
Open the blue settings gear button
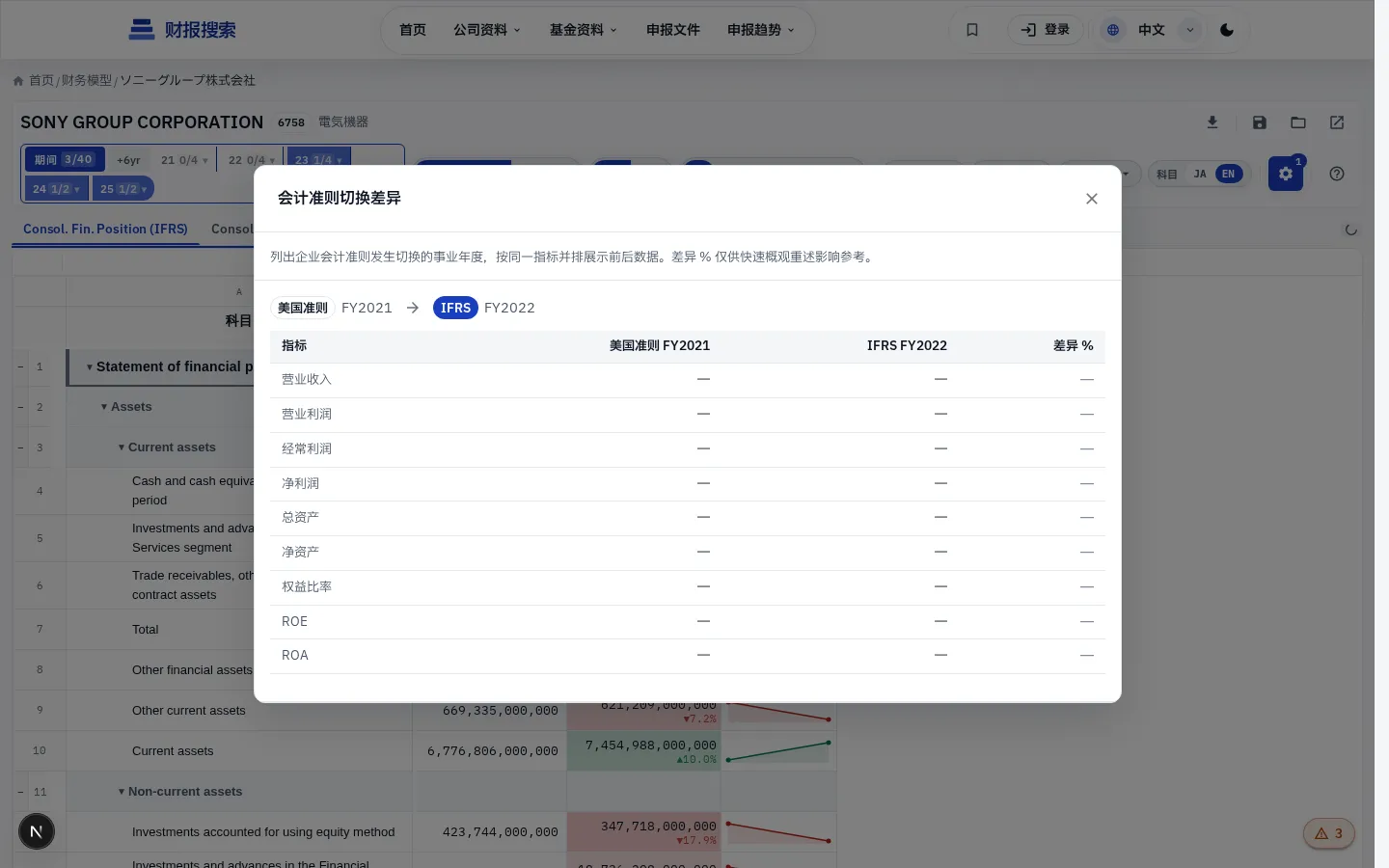click(1286, 174)
